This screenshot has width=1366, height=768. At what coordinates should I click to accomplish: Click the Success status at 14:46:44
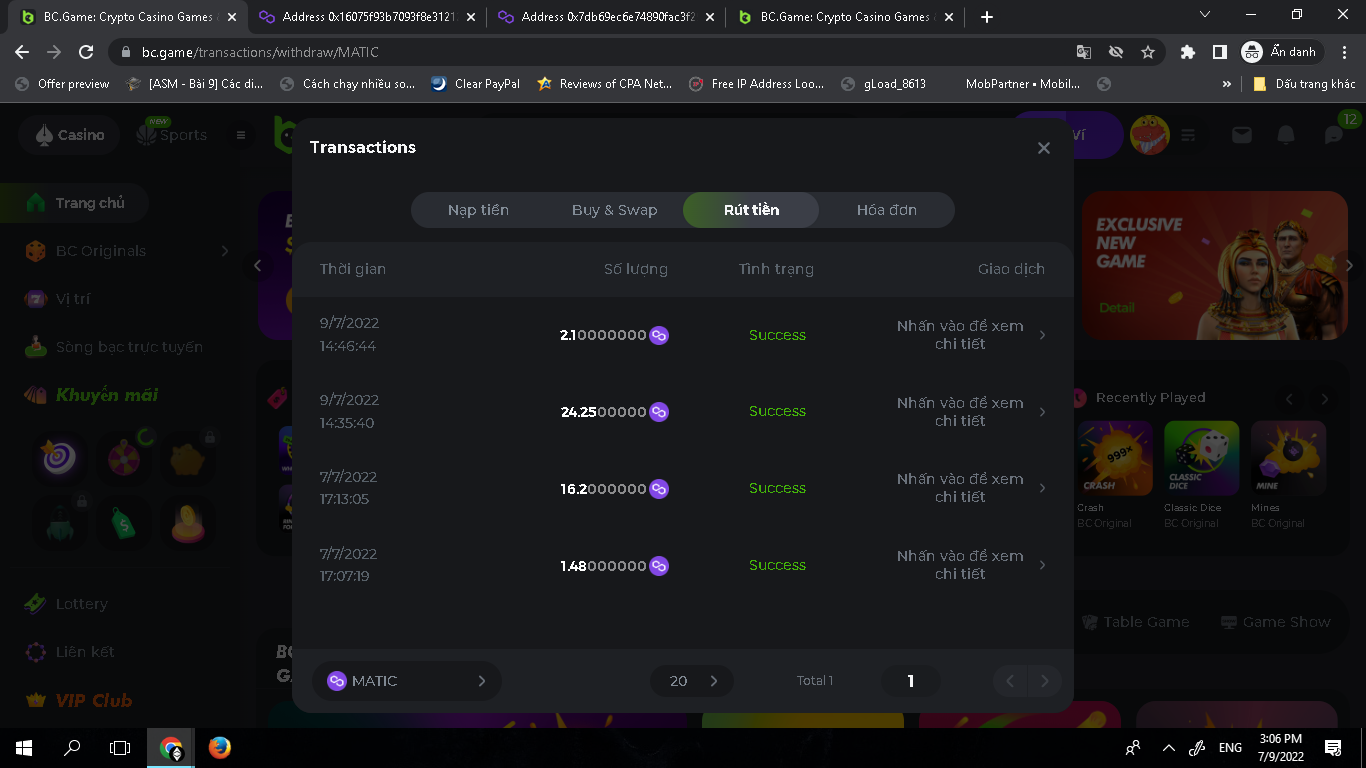[777, 335]
